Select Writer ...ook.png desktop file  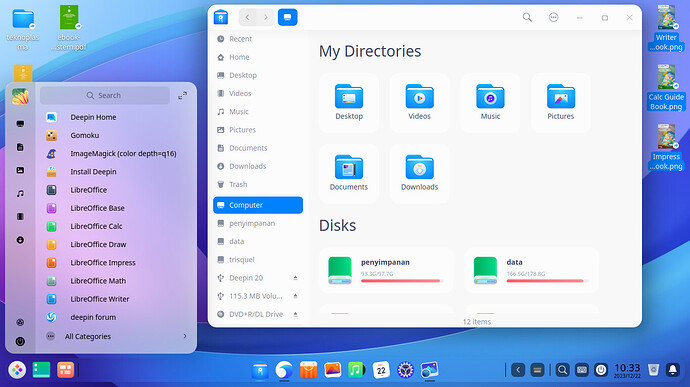coord(666,29)
